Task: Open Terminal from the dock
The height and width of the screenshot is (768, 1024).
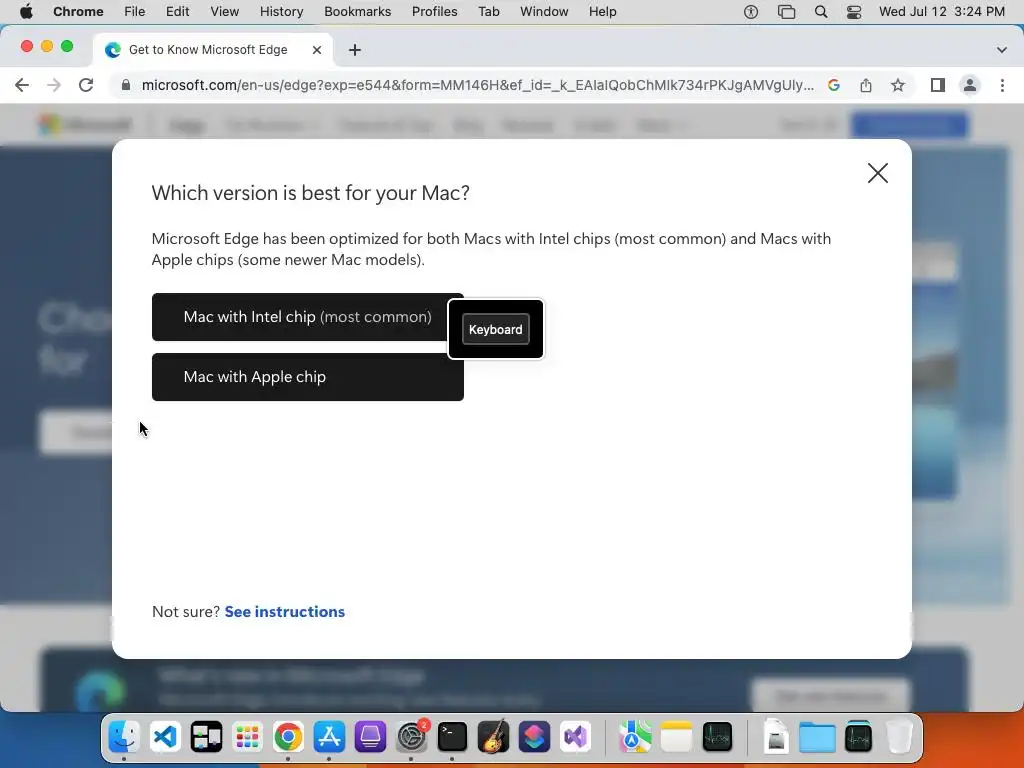Action: coord(453,737)
